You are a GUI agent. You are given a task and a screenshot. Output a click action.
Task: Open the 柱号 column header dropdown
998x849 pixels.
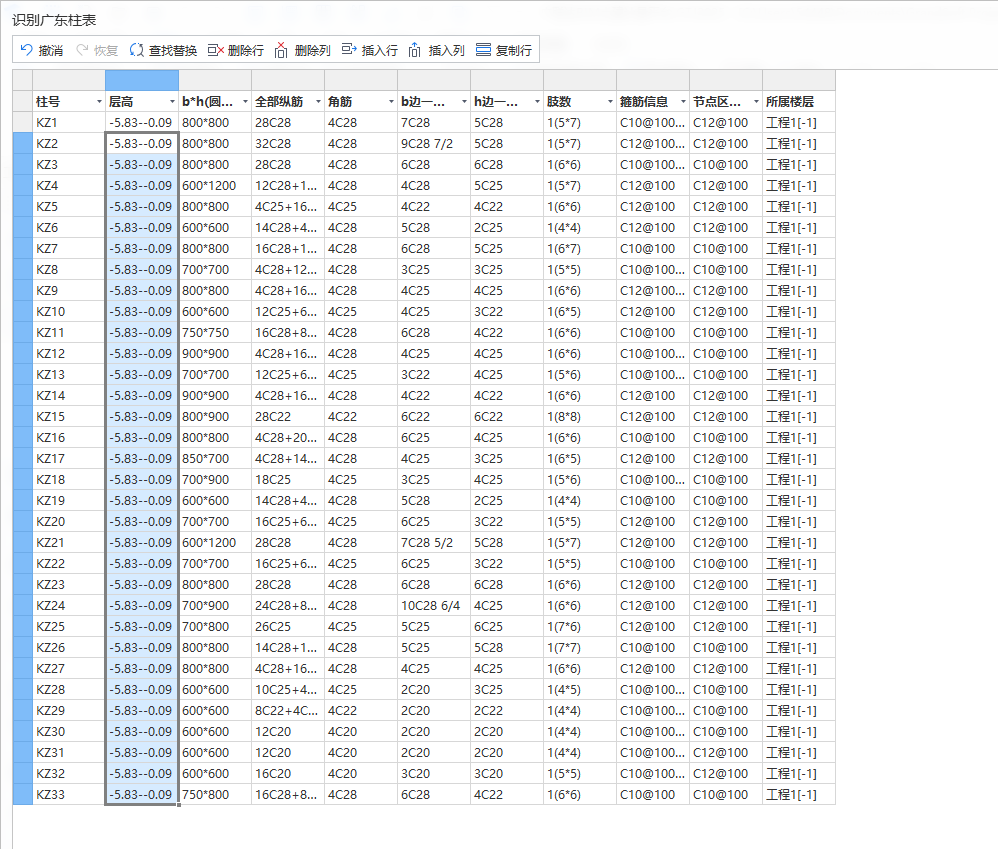coord(98,102)
